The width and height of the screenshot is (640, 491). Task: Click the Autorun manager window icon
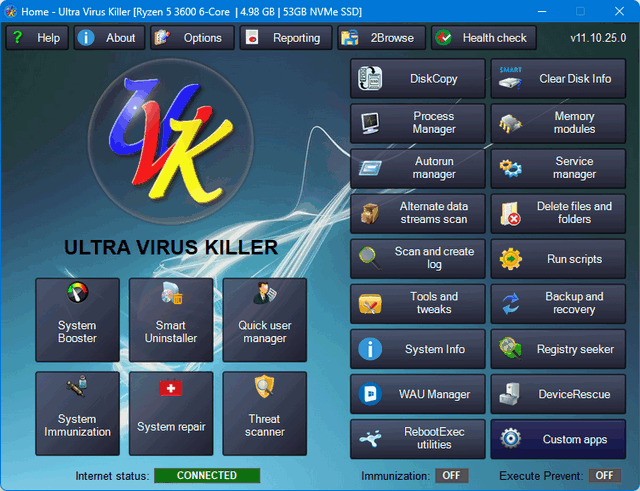[370, 168]
